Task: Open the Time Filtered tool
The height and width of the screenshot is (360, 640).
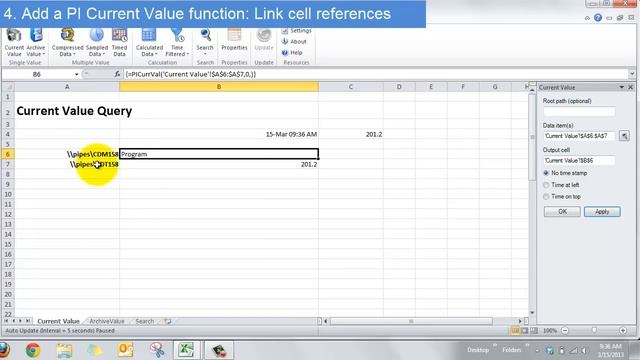Action: [177, 43]
